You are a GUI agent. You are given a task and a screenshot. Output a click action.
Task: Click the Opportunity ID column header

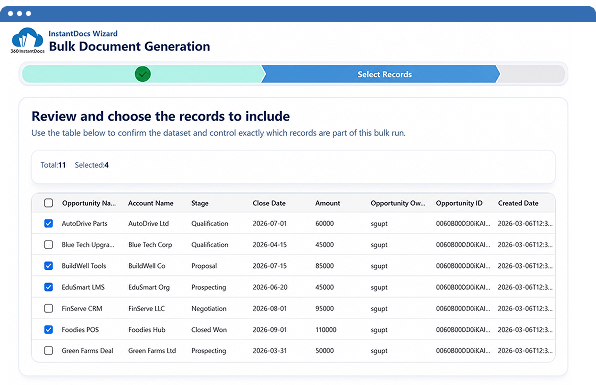click(x=459, y=203)
